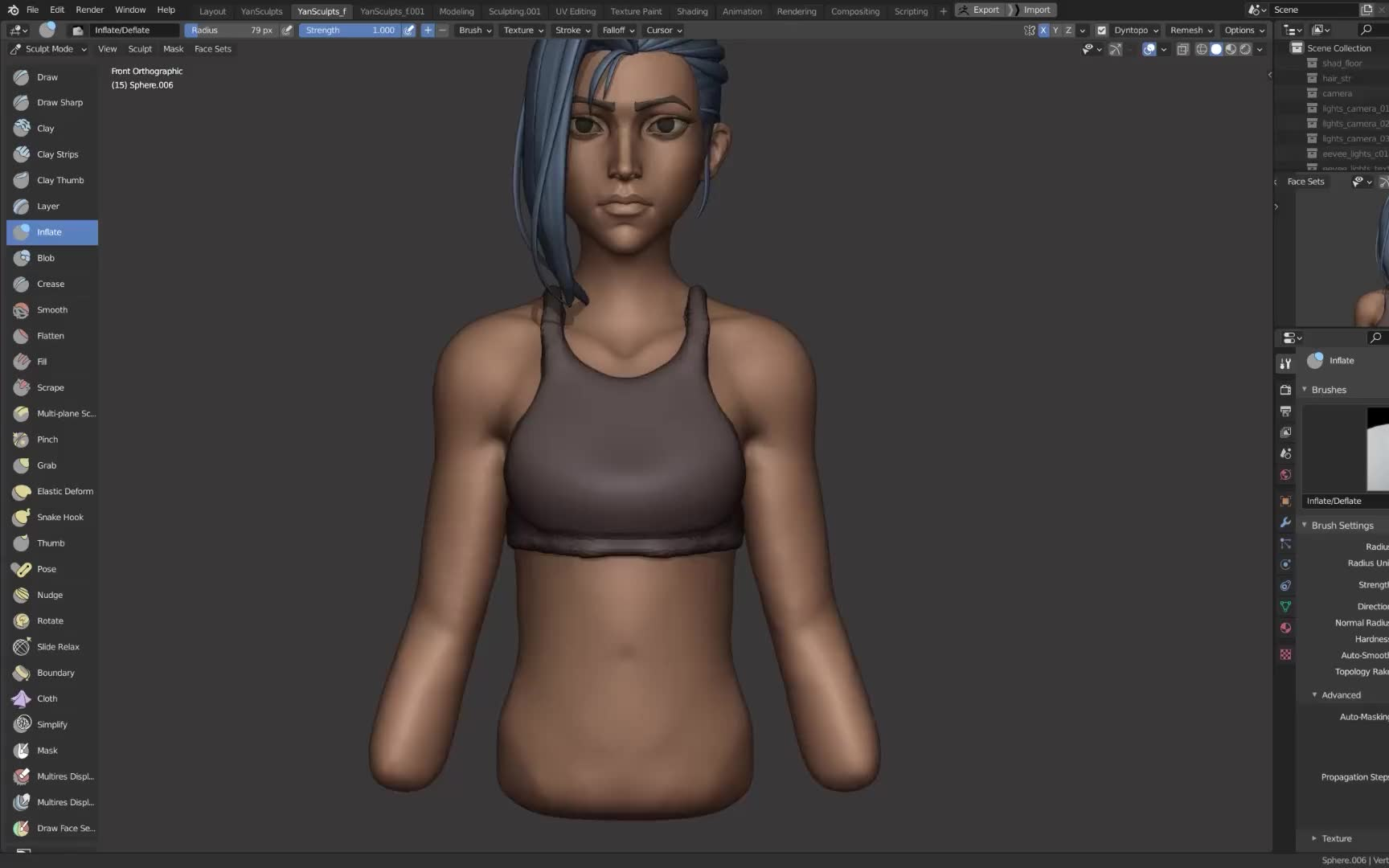
Task: Open the Face Sets menu in sculpt header
Action: [x=213, y=49]
